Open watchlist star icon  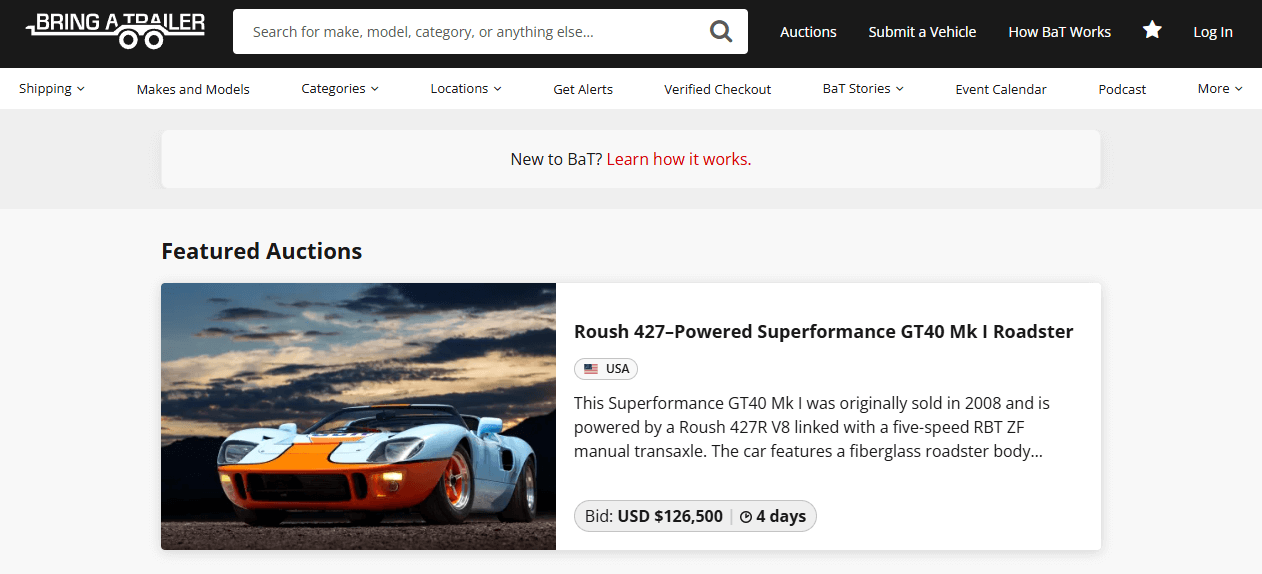(x=1152, y=31)
